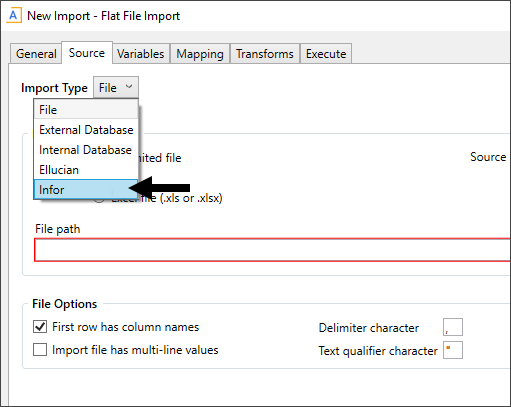Uncheck First row has column names

click(40, 327)
